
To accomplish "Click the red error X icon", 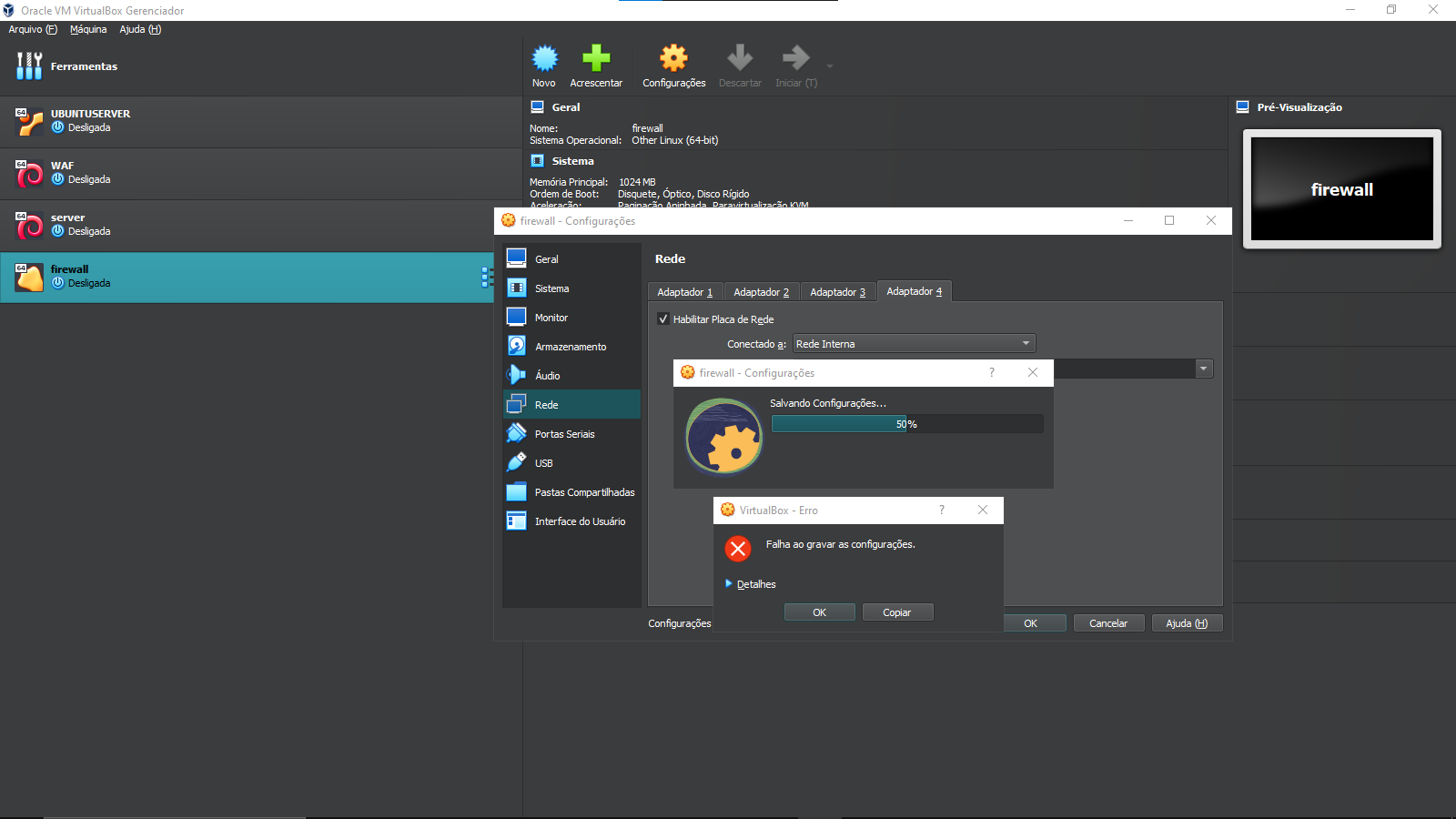I will [x=738, y=549].
